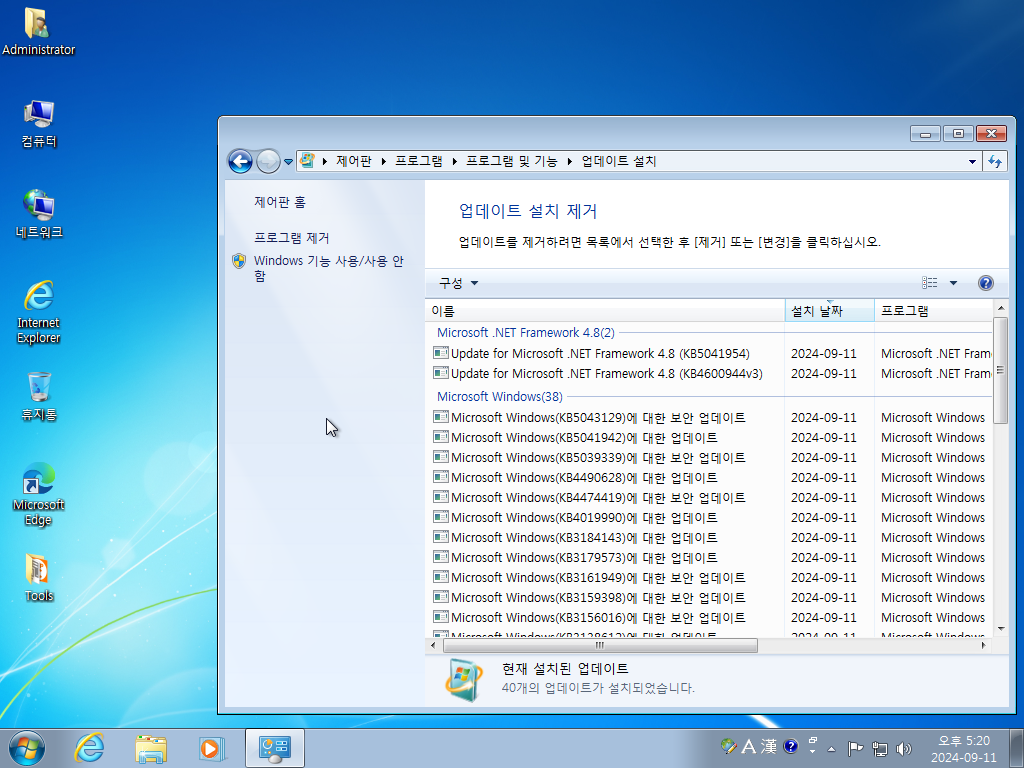Screen dimensions: 1024x768
Task: Click vertical scrollbar thumb
Action: tap(1000, 370)
